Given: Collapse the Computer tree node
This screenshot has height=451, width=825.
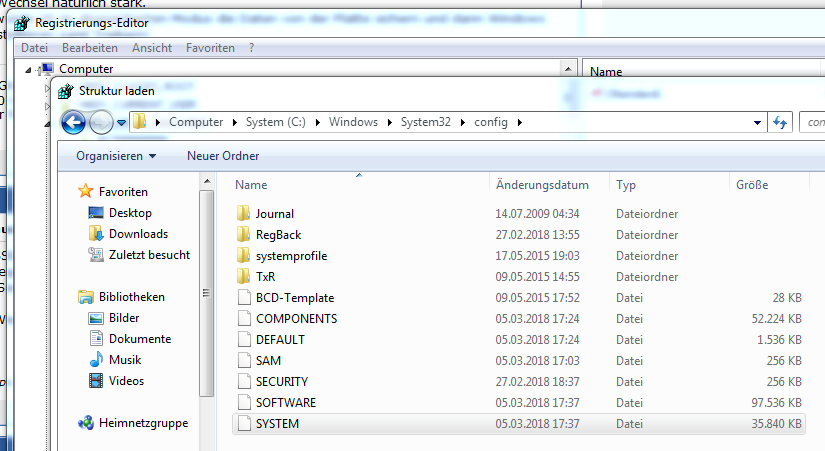Looking at the screenshot, I should coord(28,69).
